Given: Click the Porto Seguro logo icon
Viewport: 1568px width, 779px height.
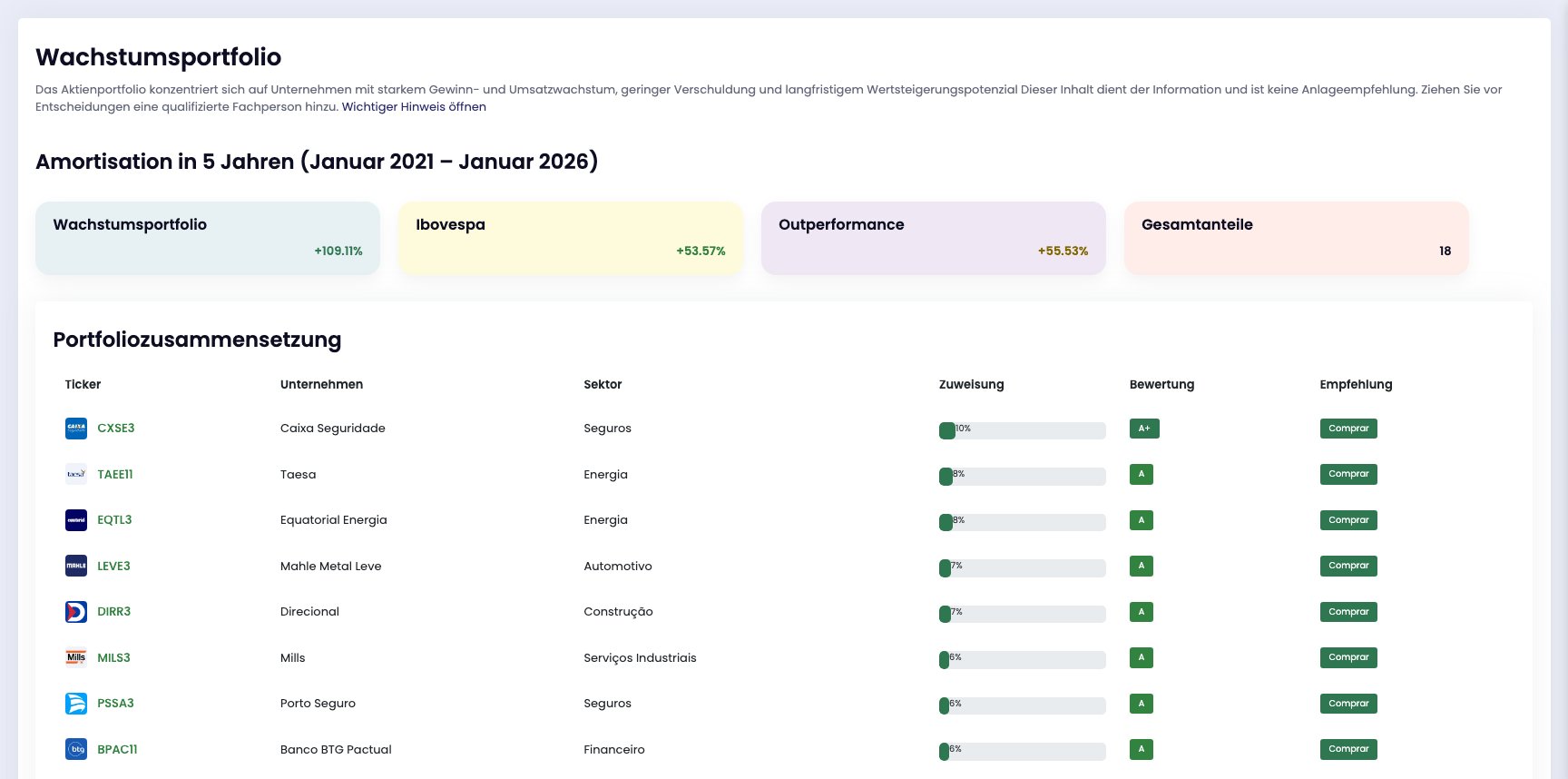Looking at the screenshot, I should pyautogui.click(x=76, y=704).
